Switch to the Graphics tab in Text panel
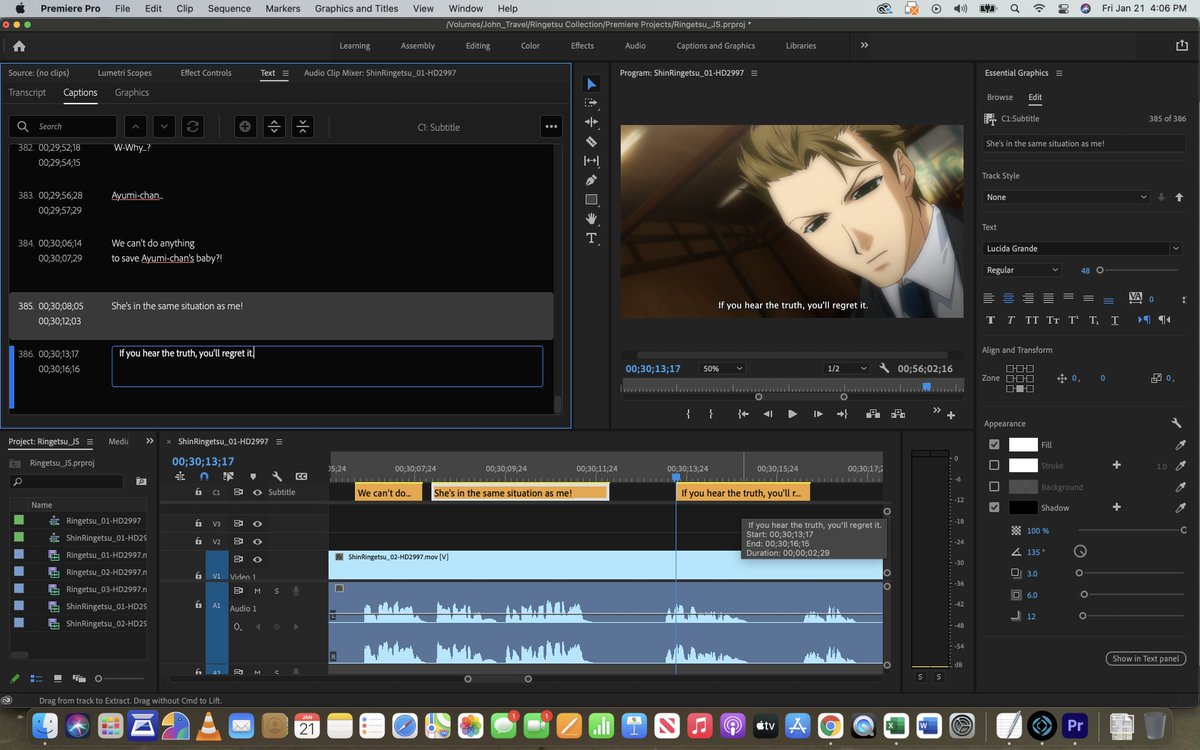 point(132,92)
